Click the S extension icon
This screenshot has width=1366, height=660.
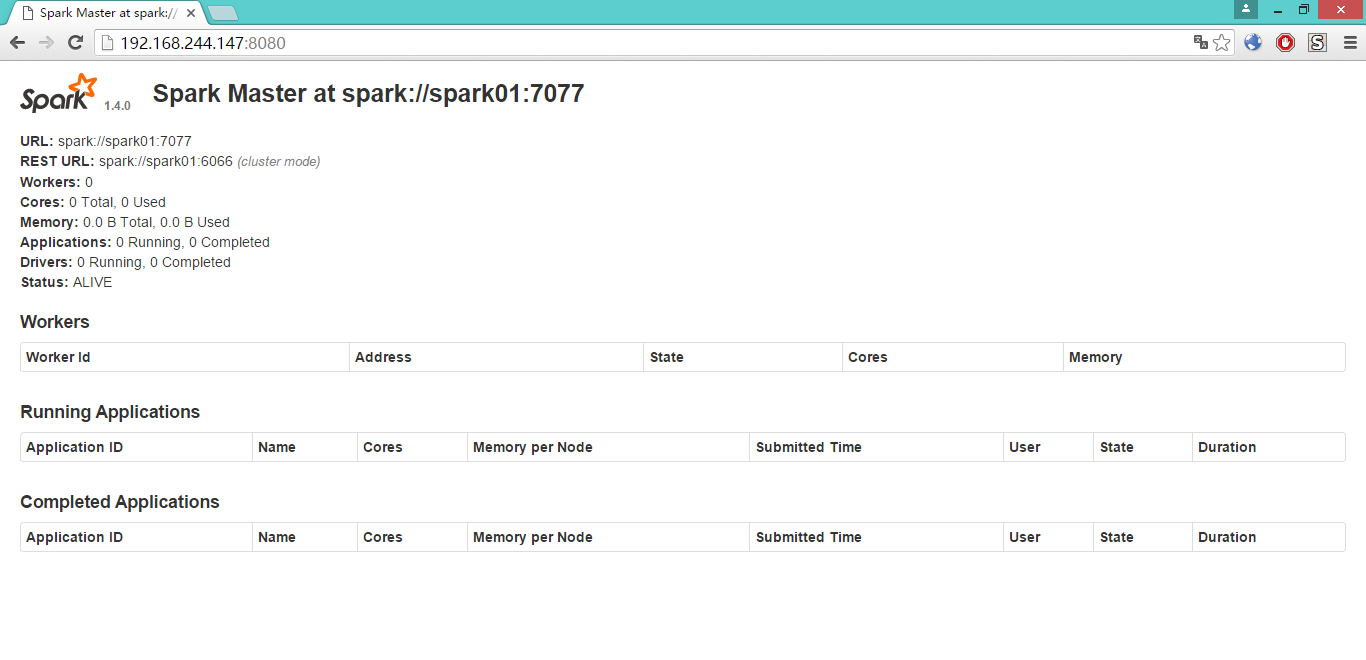click(x=1317, y=42)
